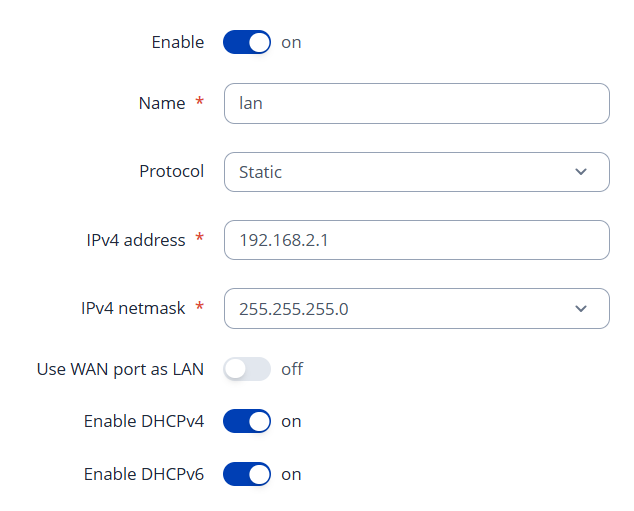
Task: Click the IPv4 address field 192.168.2.1
Action: tap(416, 240)
